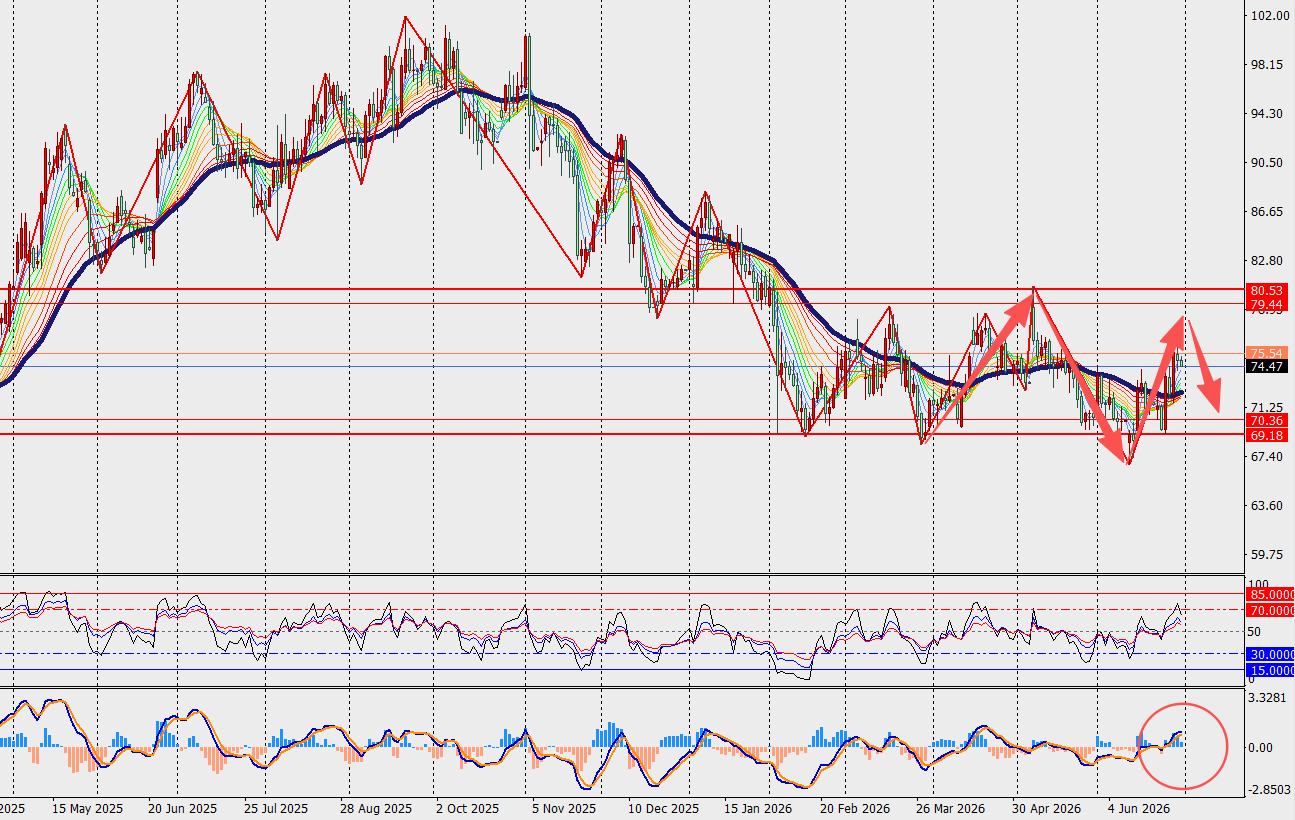Select the downward red arrow at chart right
The width and height of the screenshot is (1295, 820).
pos(1203,367)
